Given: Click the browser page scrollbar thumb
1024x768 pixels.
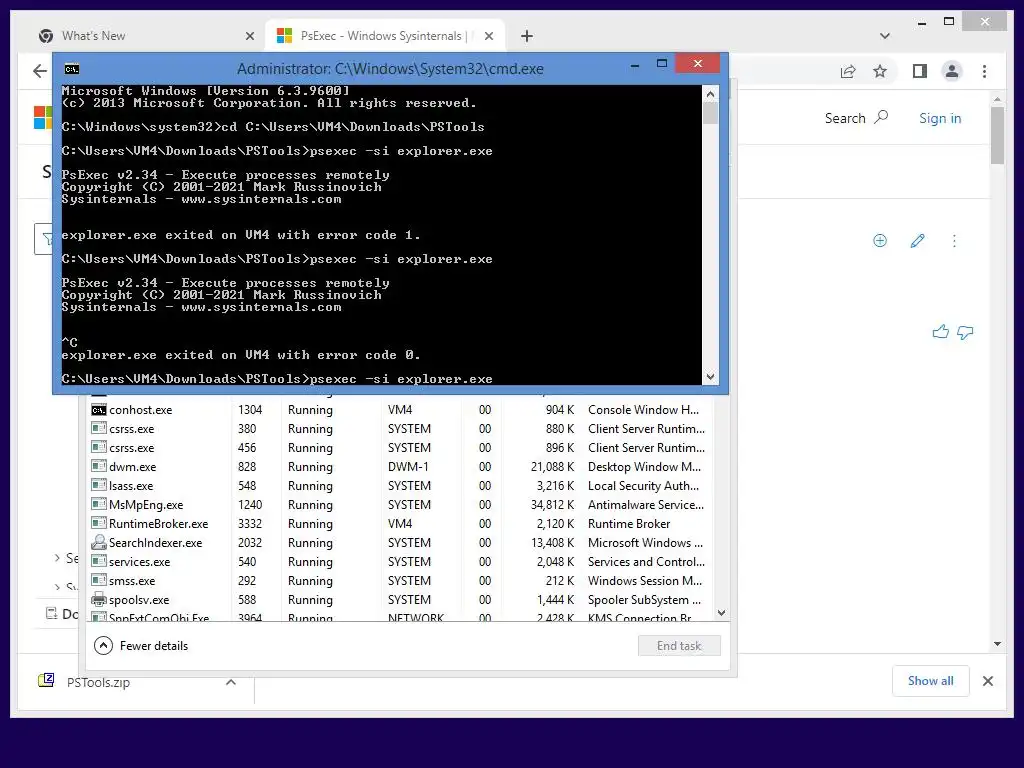Looking at the screenshot, I should tap(997, 135).
